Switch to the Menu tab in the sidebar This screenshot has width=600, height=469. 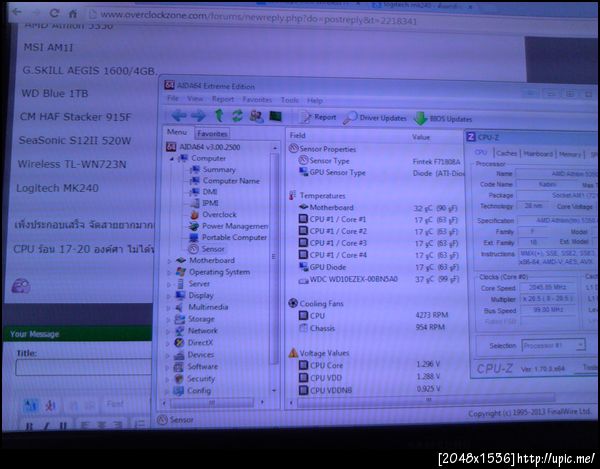click(x=177, y=132)
